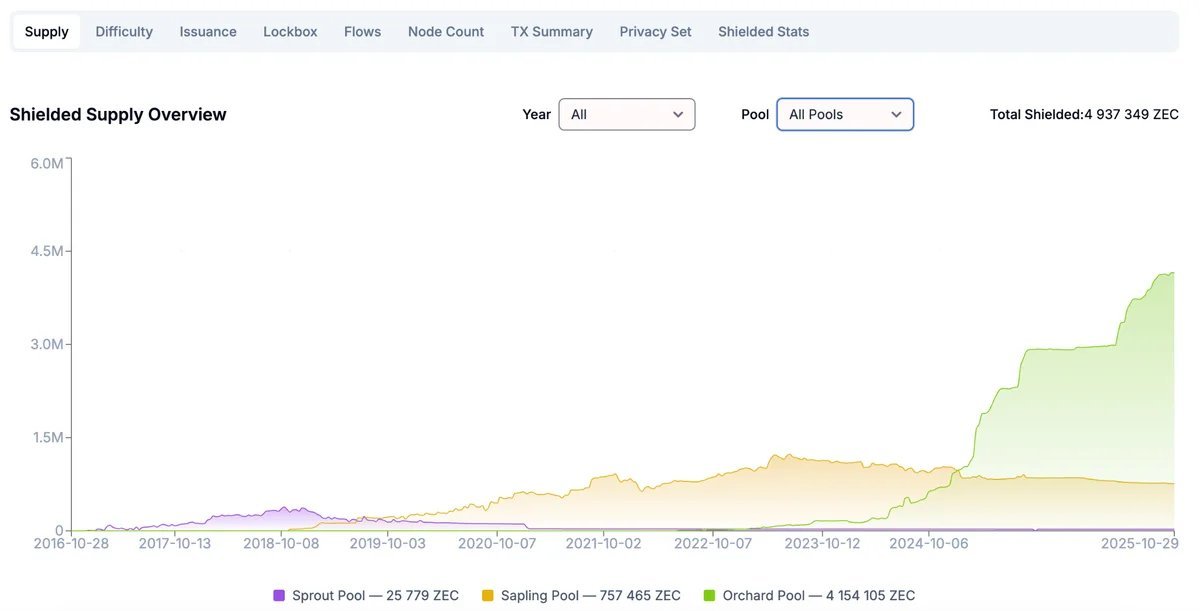Viewport: 1200px width, 611px height.
Task: Open the Node Count tab
Action: point(446,32)
